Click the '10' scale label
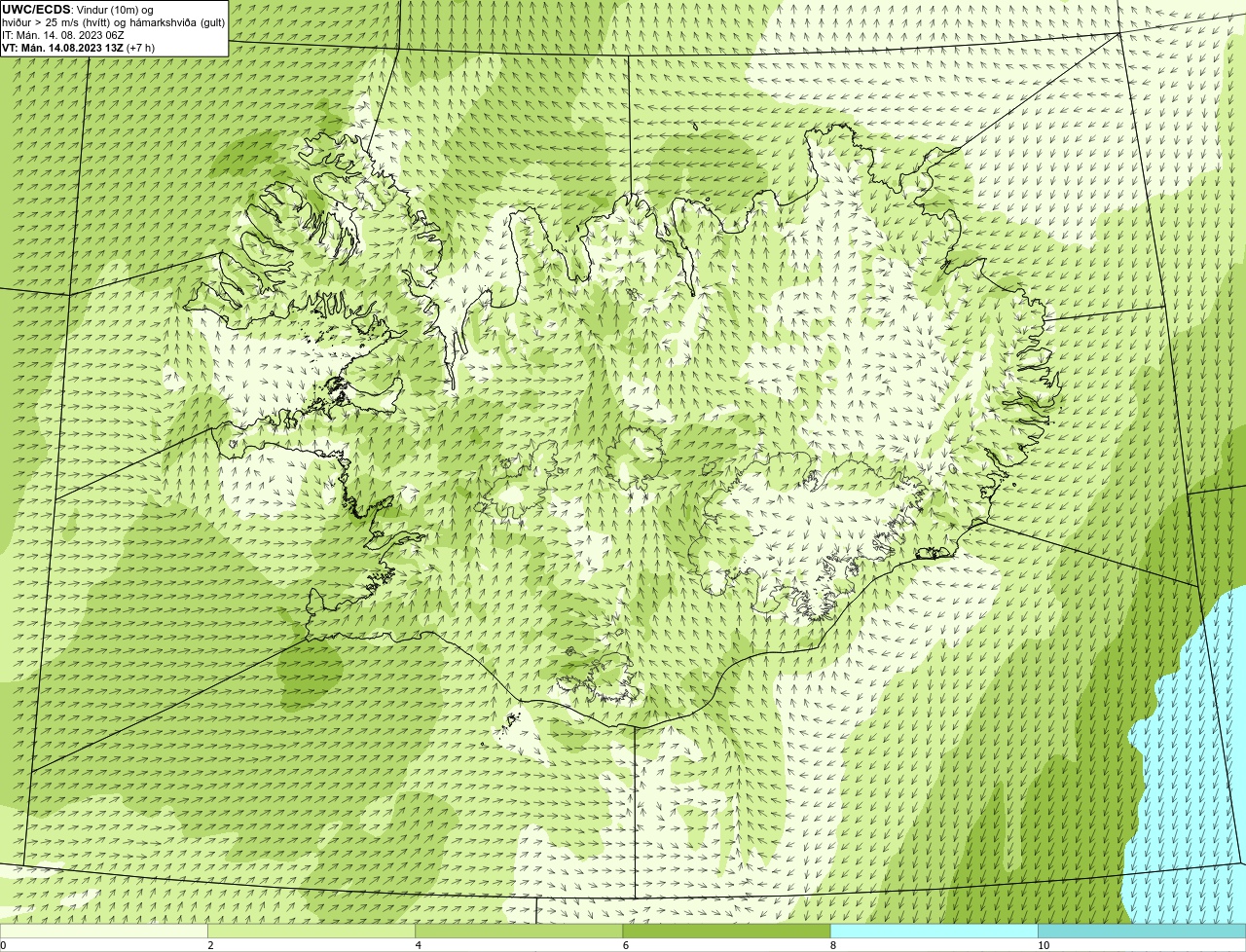Image resolution: width=1246 pixels, height=952 pixels. (x=1044, y=945)
